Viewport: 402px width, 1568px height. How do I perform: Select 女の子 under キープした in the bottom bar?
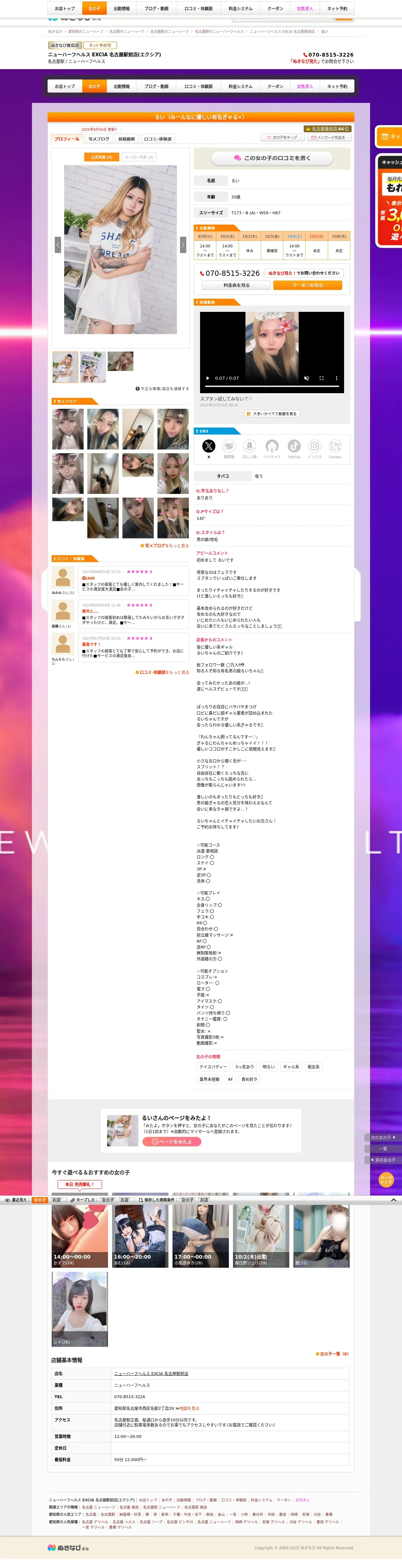click(x=108, y=1200)
